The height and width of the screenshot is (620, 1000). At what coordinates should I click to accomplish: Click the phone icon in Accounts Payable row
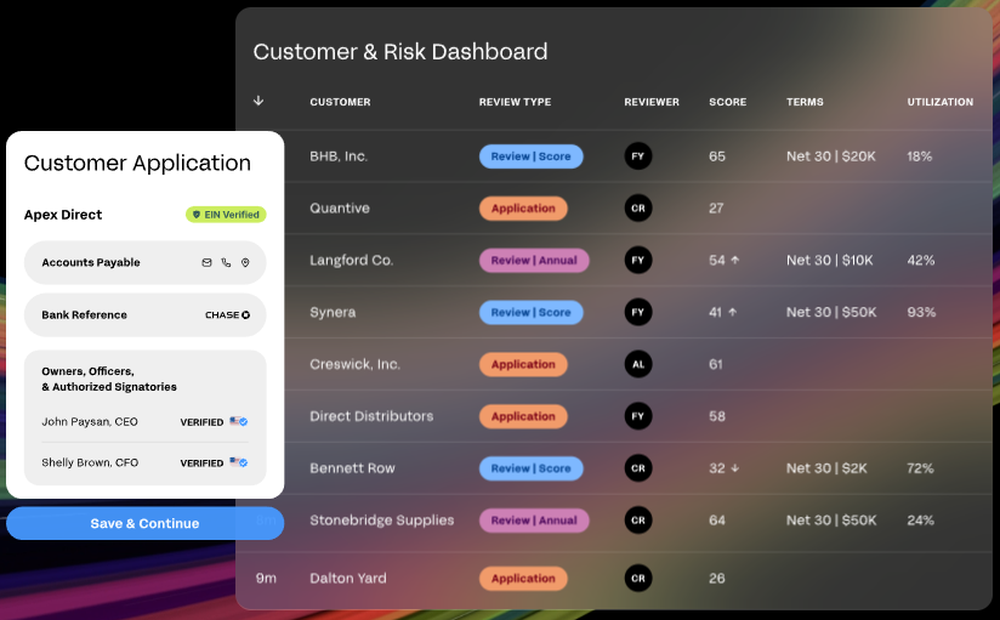point(226,263)
